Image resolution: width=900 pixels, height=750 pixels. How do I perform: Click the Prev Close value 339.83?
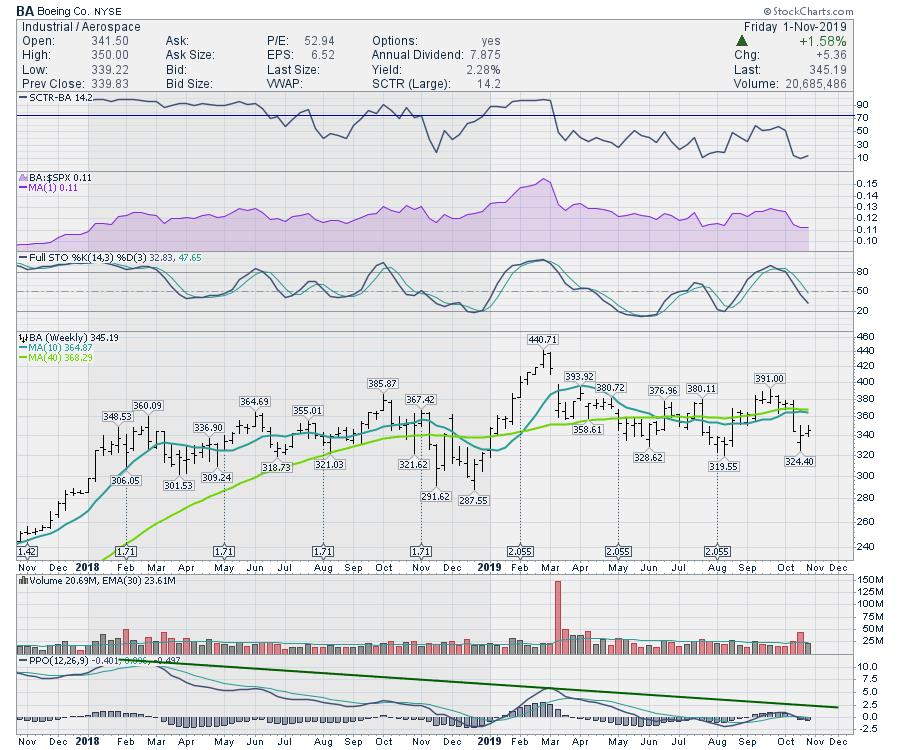tap(110, 84)
